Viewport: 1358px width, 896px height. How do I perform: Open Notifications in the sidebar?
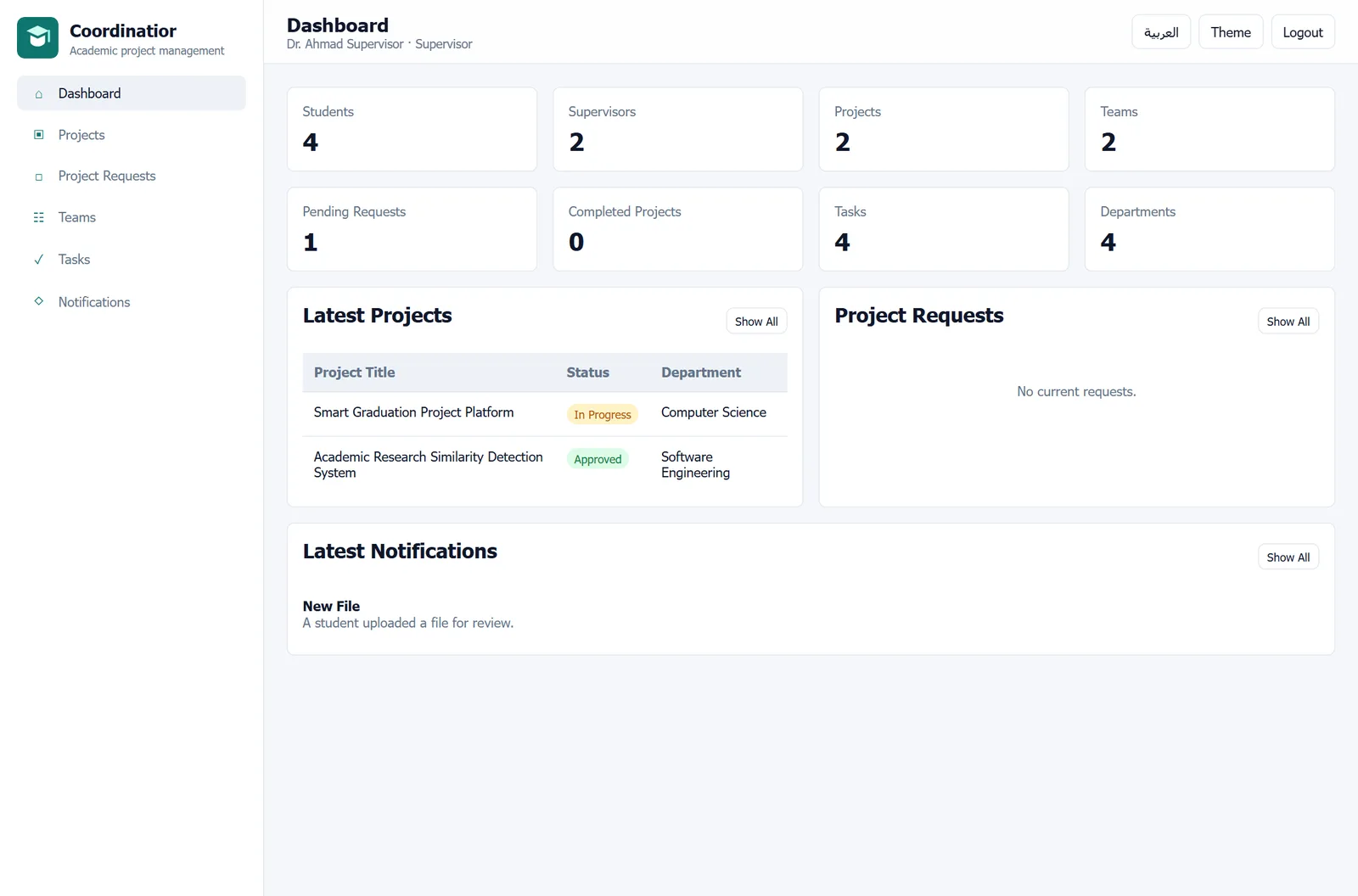pyautogui.click(x=132, y=302)
